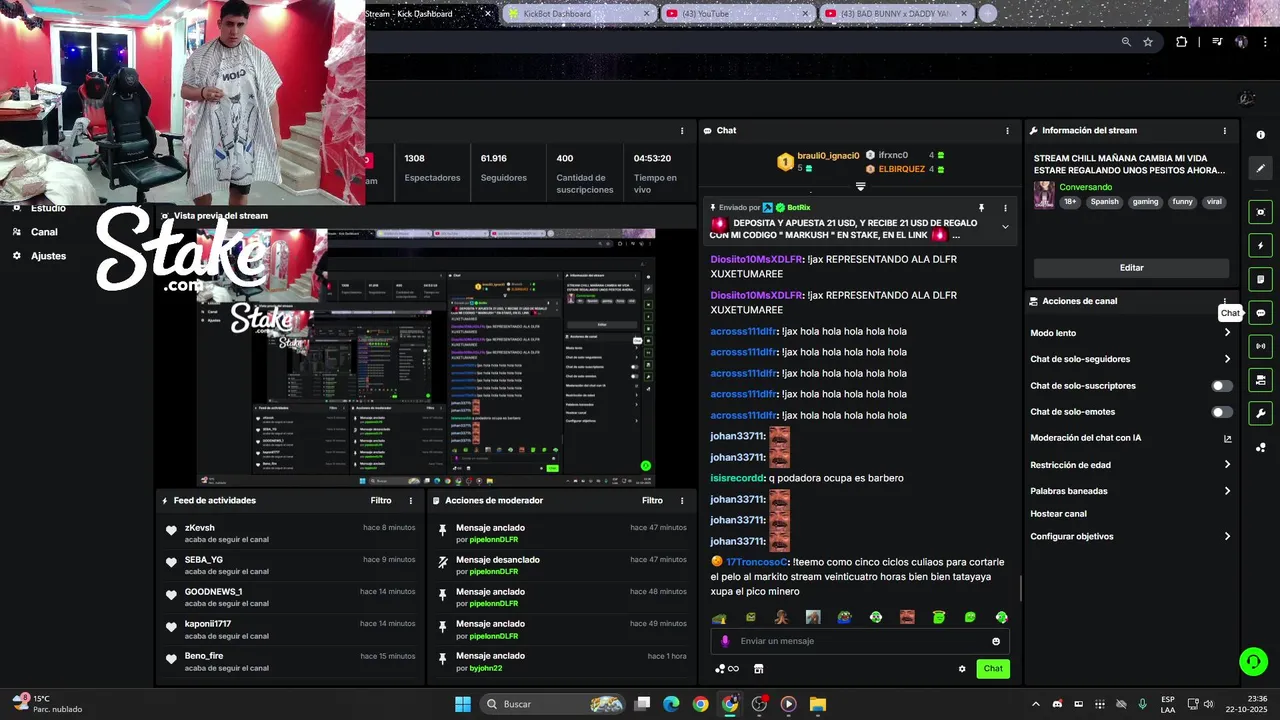
Task: Toggle Chat de solo-suscriptores switch
Action: [x=1222, y=386]
